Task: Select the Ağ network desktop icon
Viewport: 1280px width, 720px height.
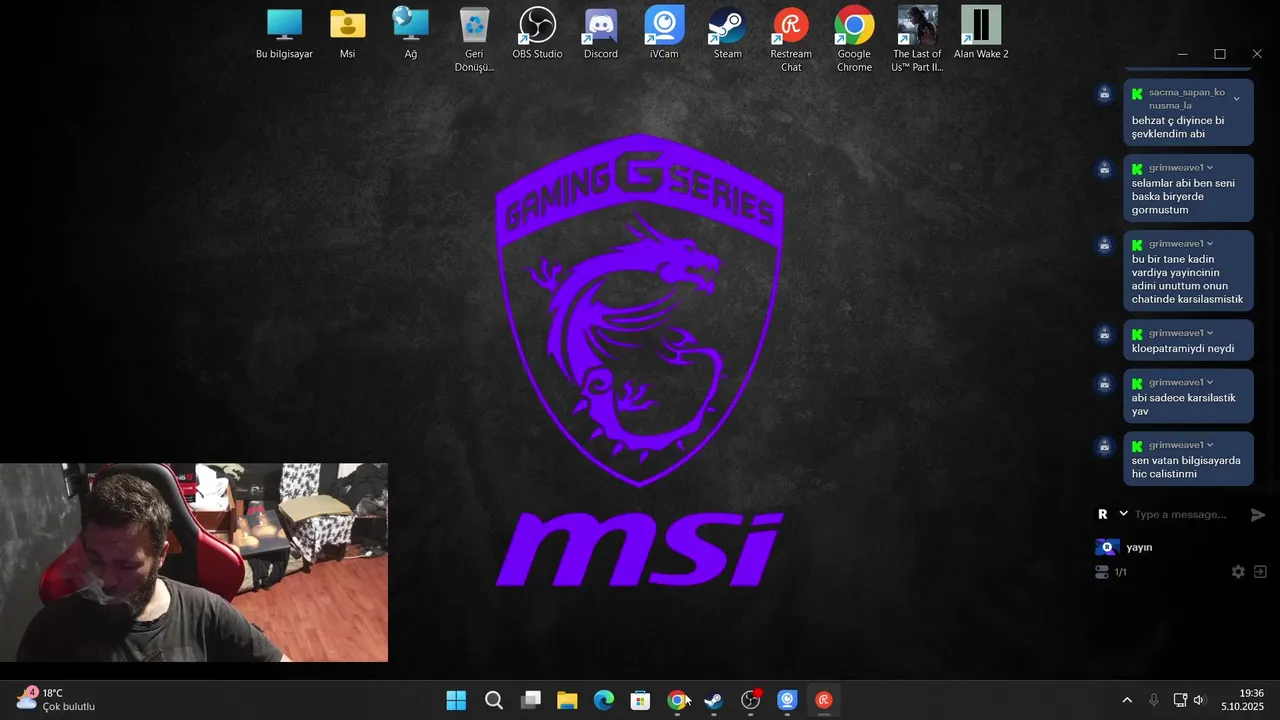Action: (x=410, y=33)
